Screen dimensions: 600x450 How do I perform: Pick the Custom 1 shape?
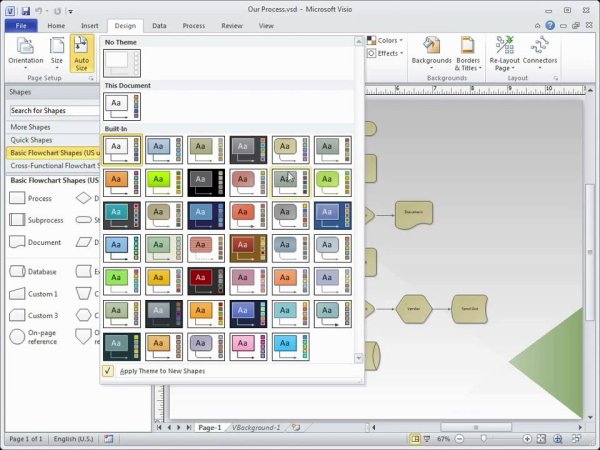point(34,294)
